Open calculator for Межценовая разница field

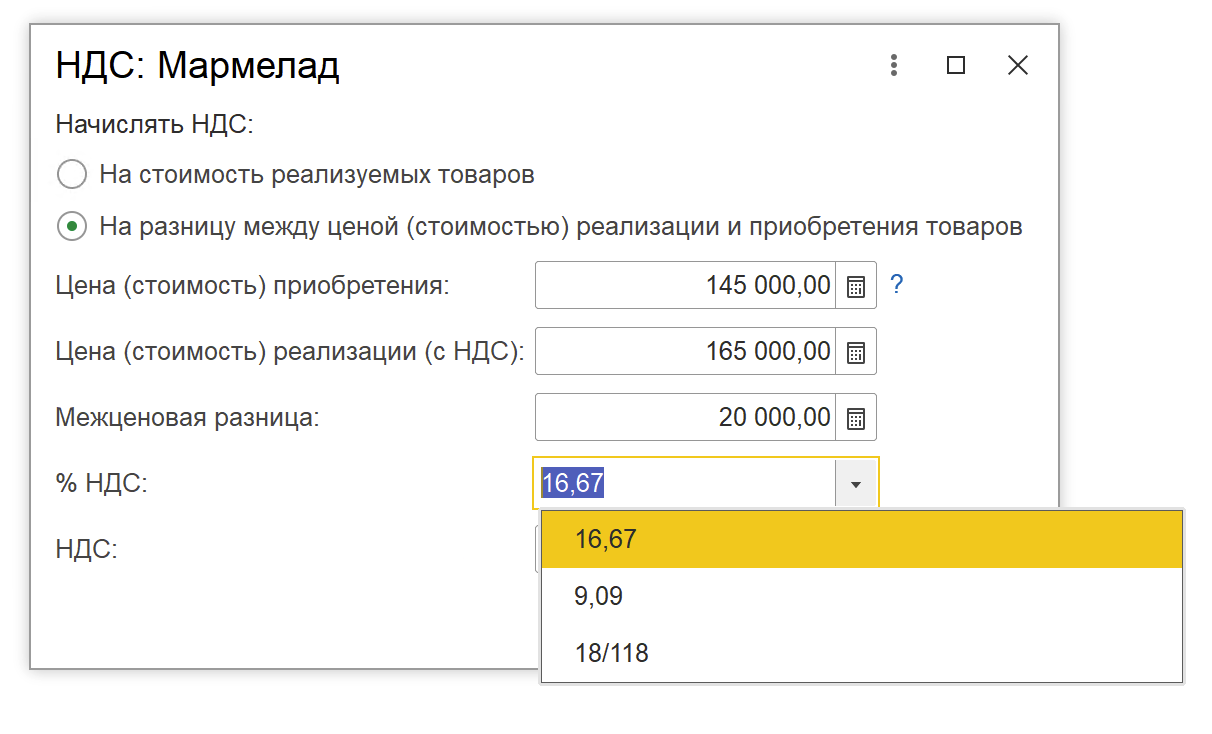pos(856,418)
